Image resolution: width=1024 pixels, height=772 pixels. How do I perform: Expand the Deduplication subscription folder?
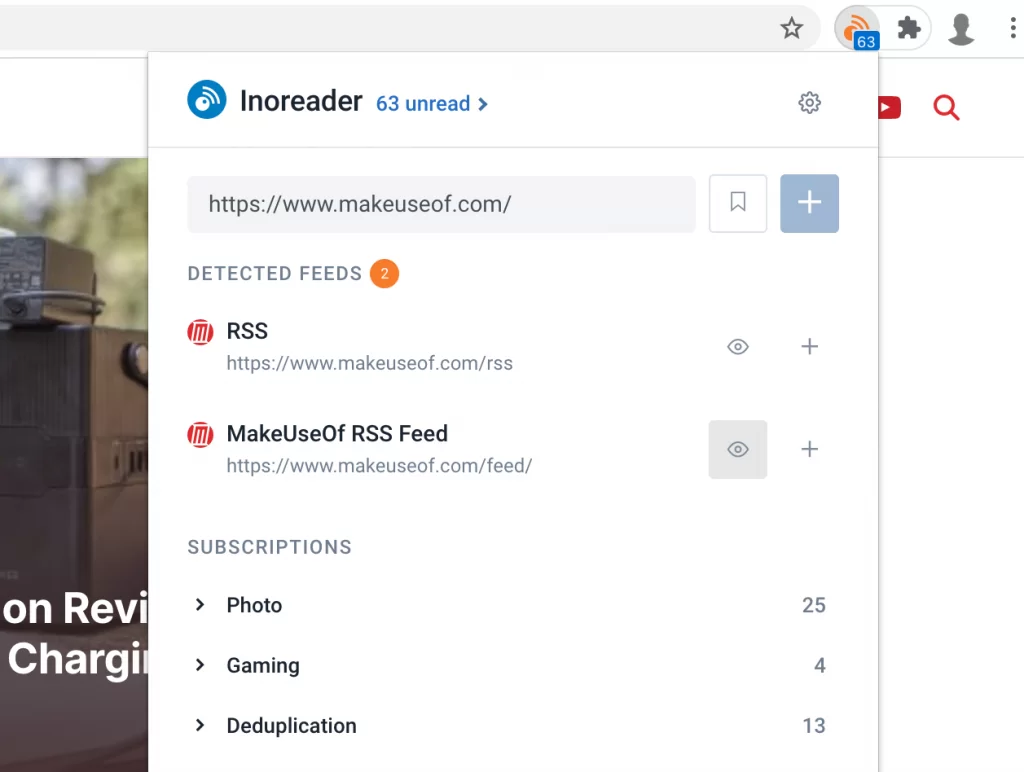200,725
